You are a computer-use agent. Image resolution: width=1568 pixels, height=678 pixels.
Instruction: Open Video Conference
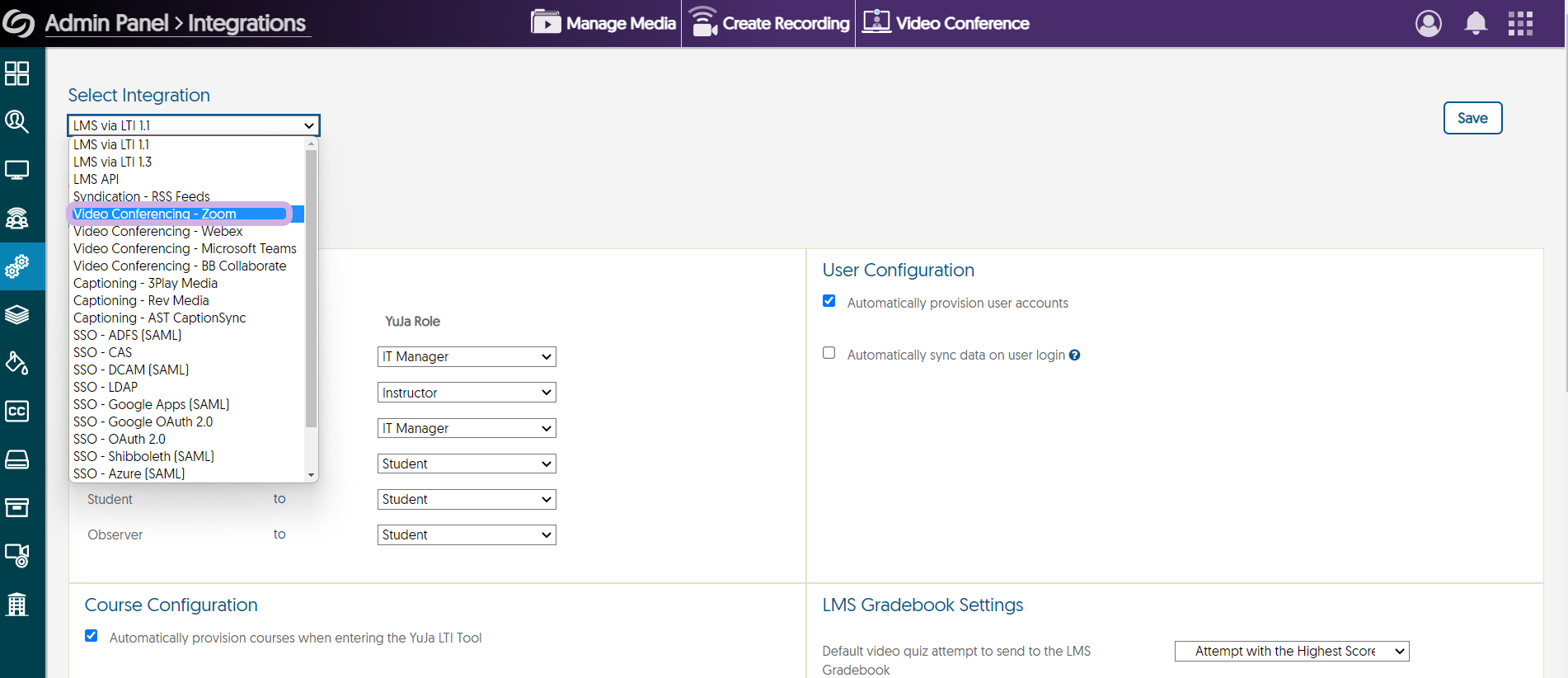(x=946, y=23)
